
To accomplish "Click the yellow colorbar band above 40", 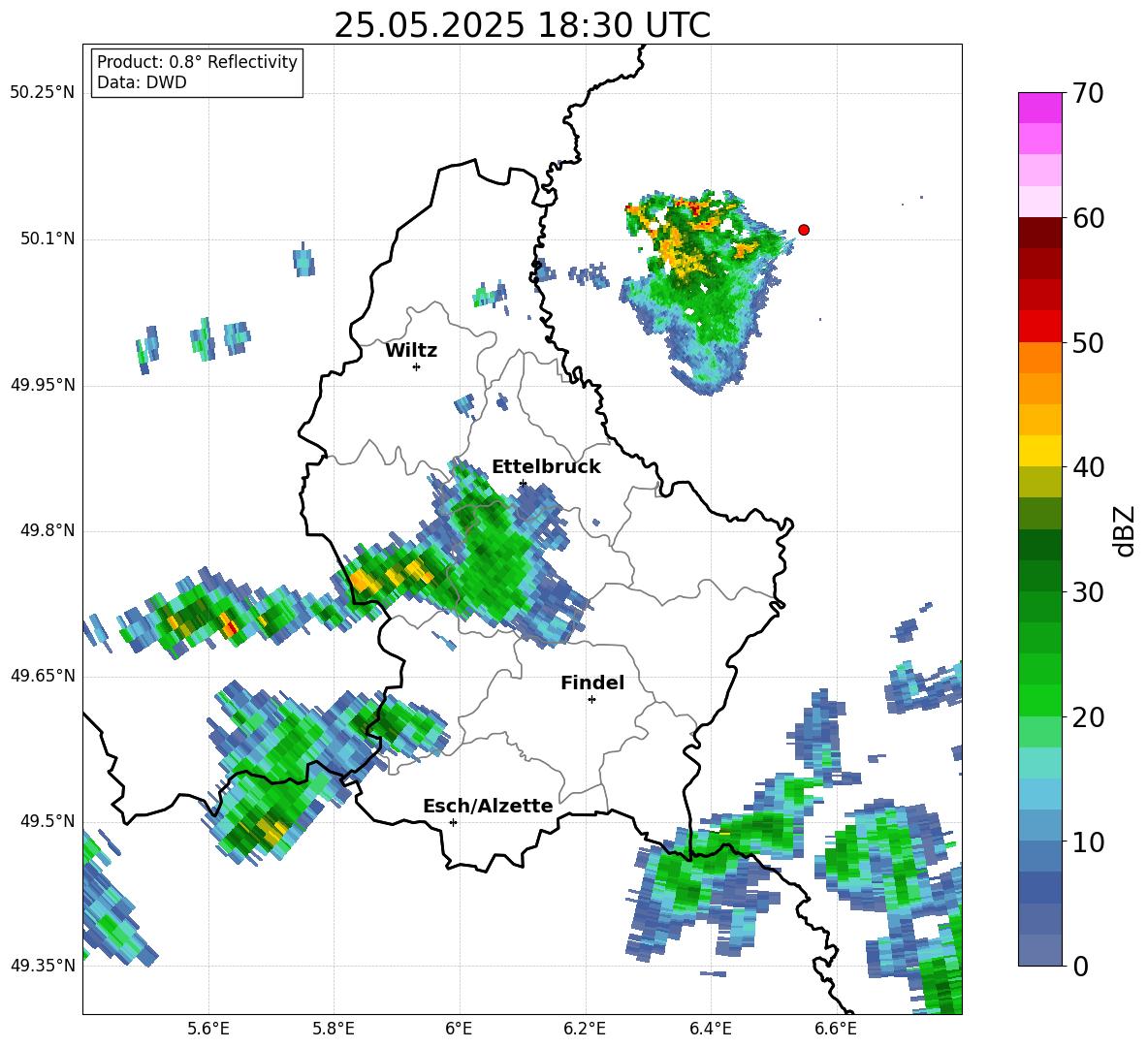I will point(1039,451).
